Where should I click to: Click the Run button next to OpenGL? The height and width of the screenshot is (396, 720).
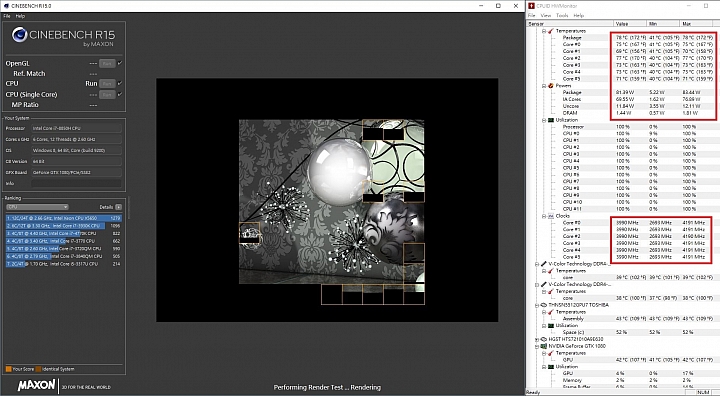tap(107, 63)
